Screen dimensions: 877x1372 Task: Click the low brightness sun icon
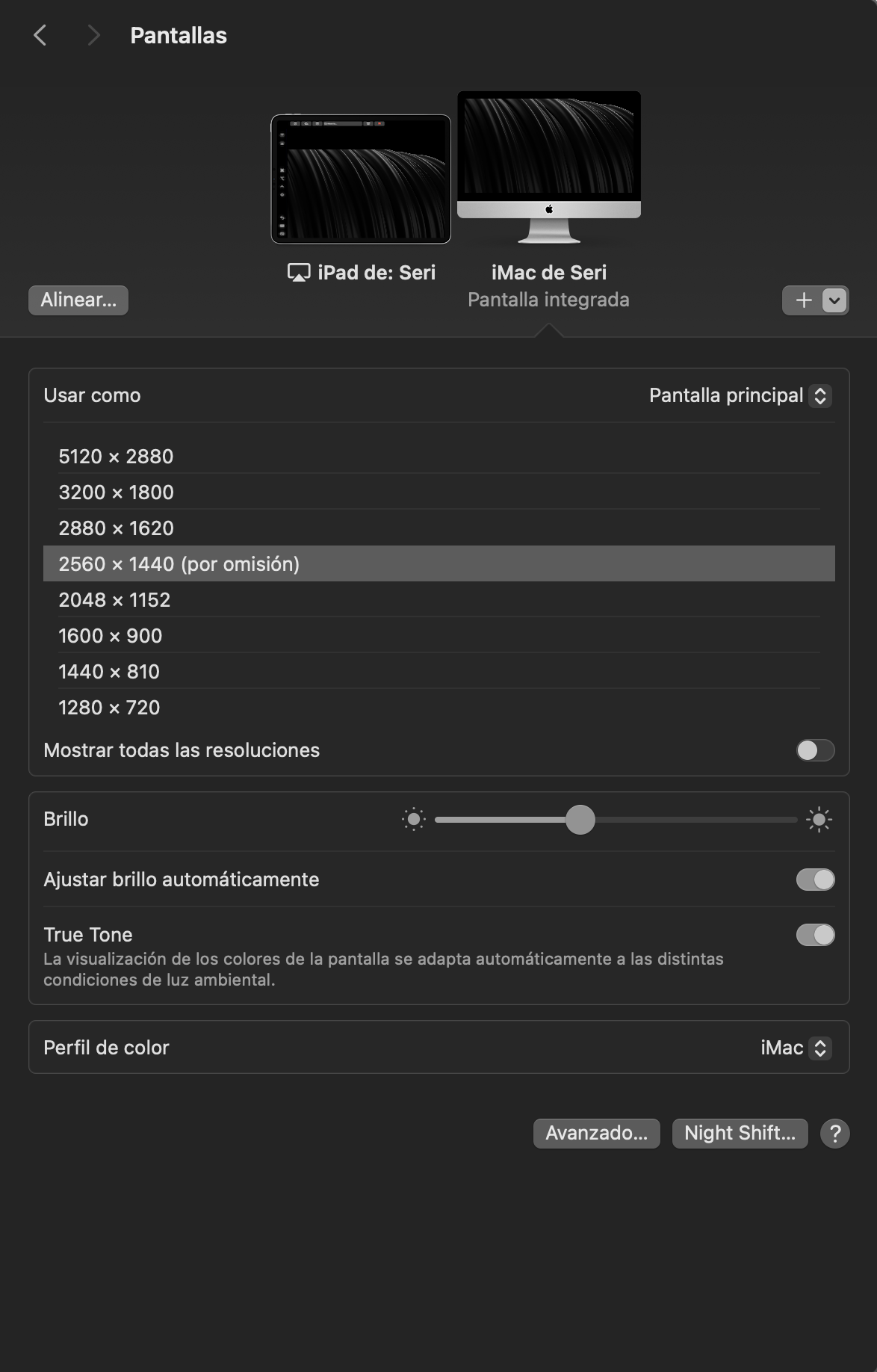(x=414, y=820)
